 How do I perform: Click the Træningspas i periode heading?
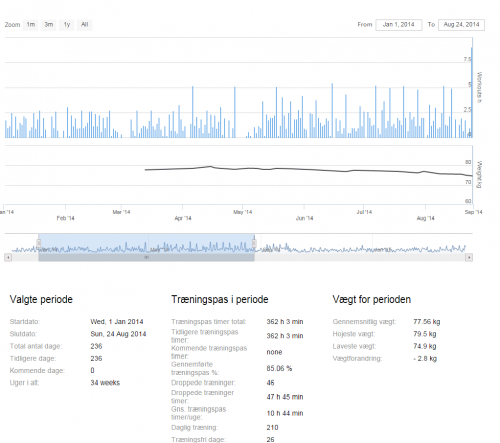[220, 299]
